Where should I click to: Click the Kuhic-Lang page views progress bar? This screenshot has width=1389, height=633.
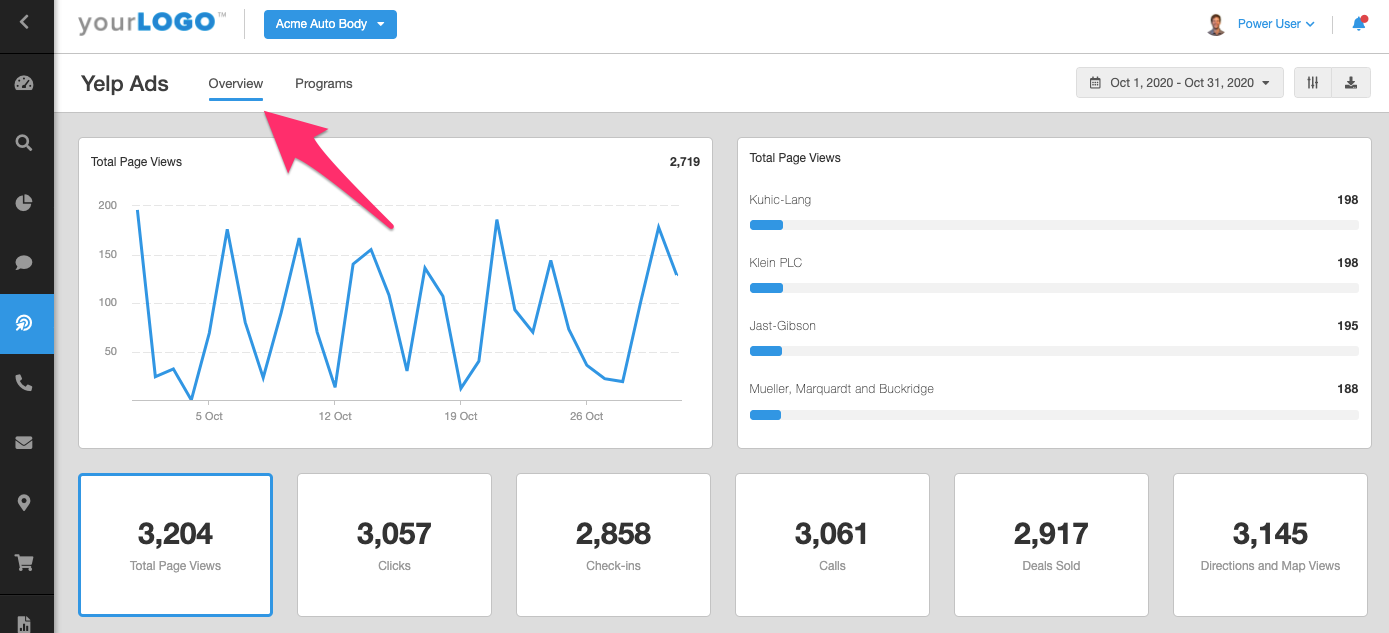coord(1053,225)
